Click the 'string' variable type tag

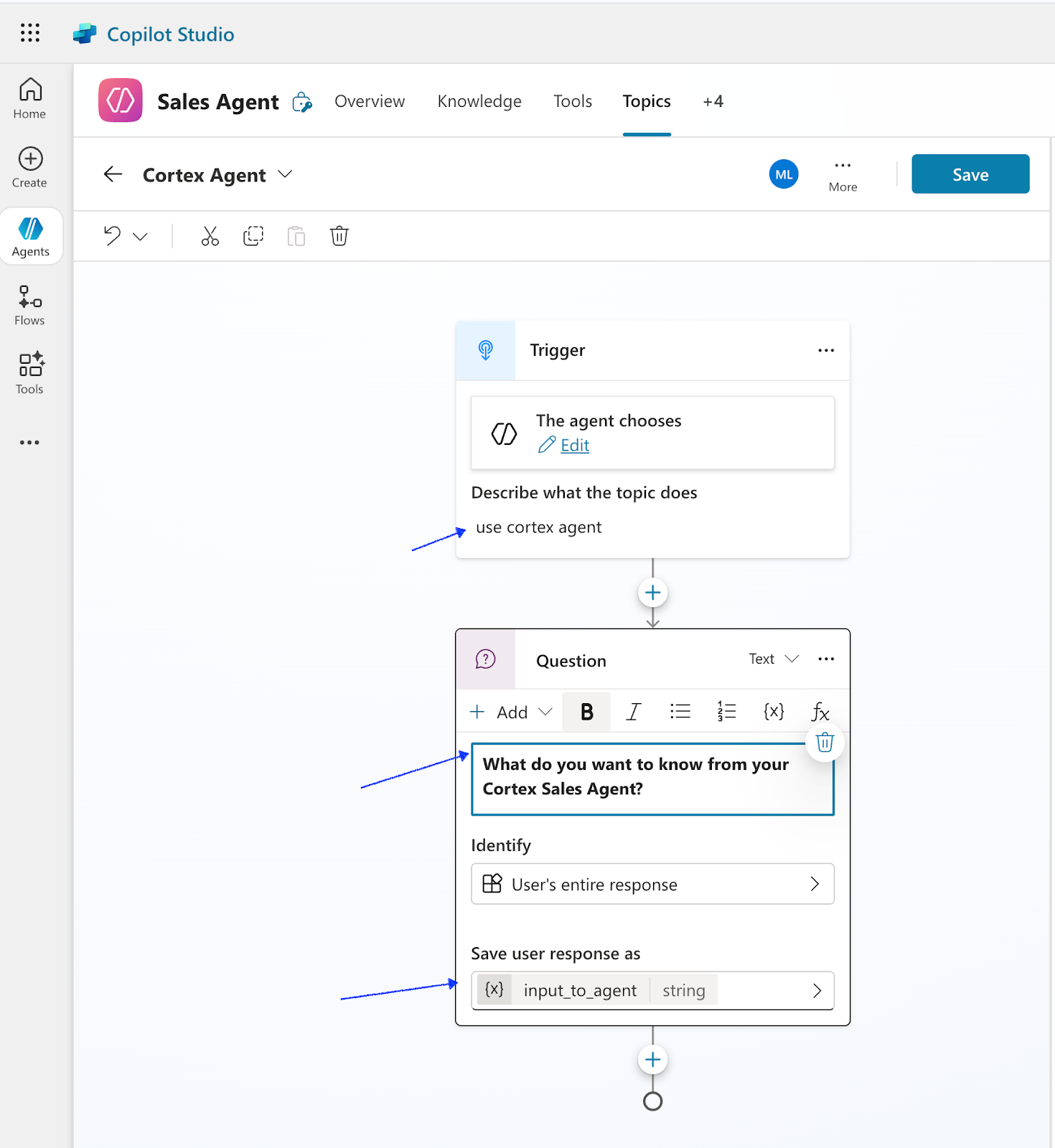[684, 991]
